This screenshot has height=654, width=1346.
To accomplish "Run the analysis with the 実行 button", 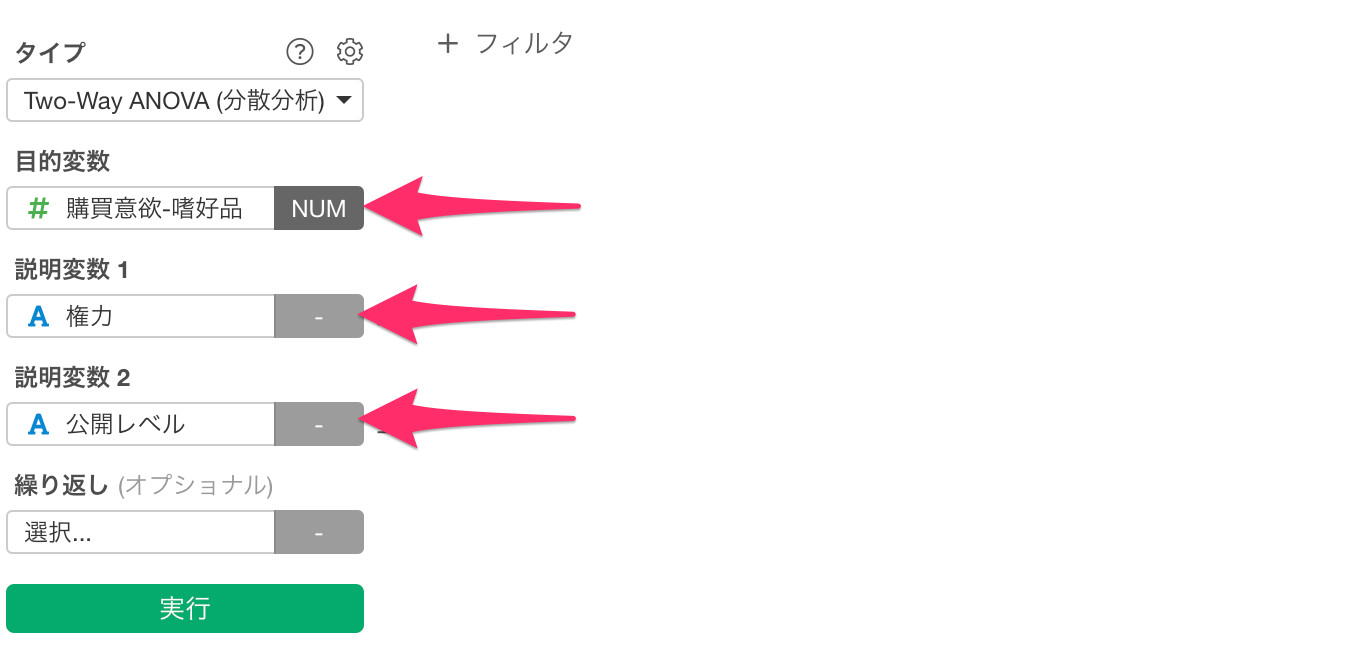I will (185, 608).
